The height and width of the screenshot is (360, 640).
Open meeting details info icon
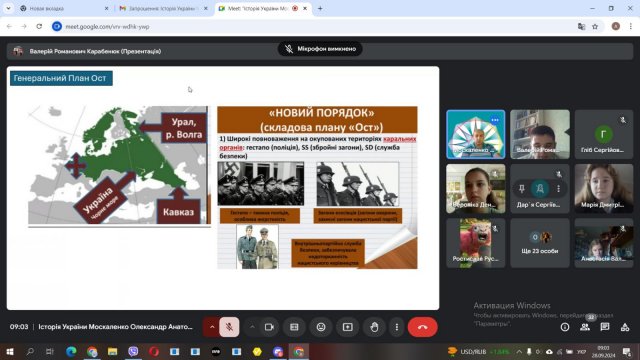tap(565, 327)
